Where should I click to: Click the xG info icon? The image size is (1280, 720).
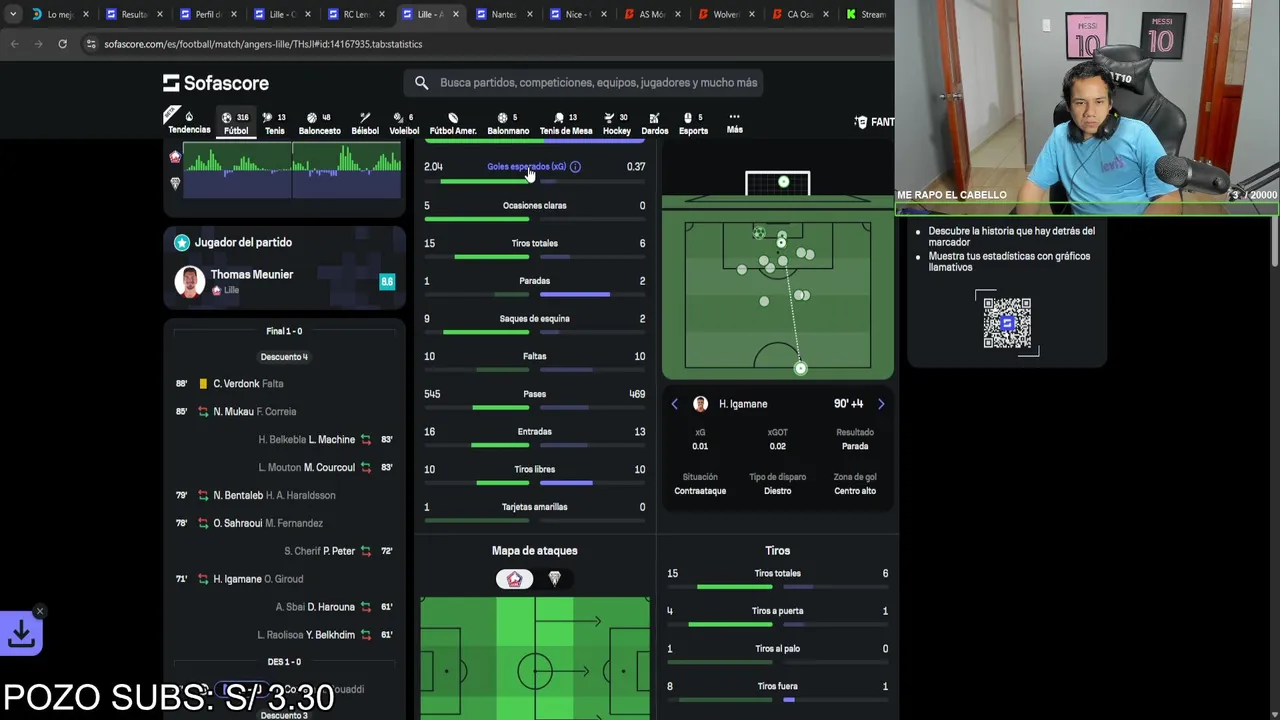(575, 167)
